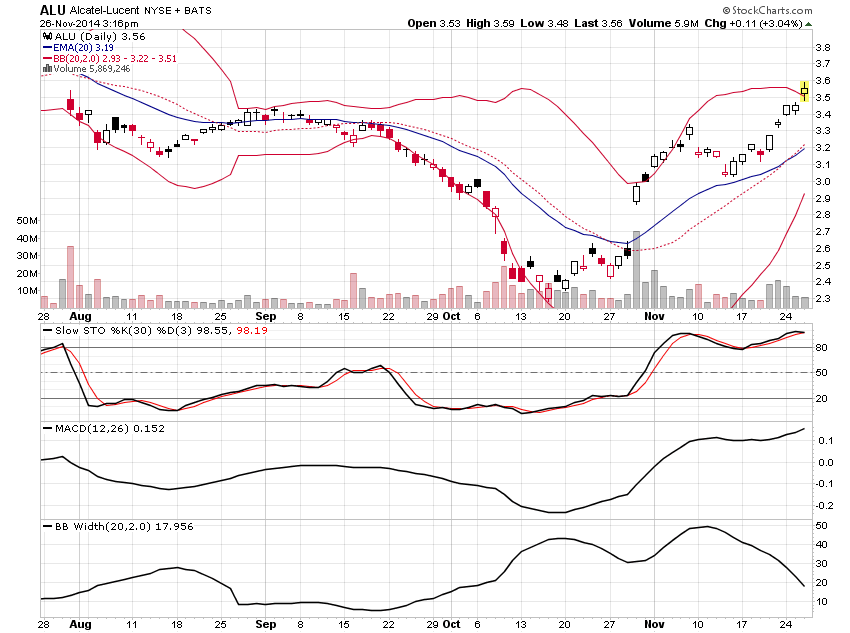
Task: Click the NYSE + BATS exchange label
Action: point(178,10)
